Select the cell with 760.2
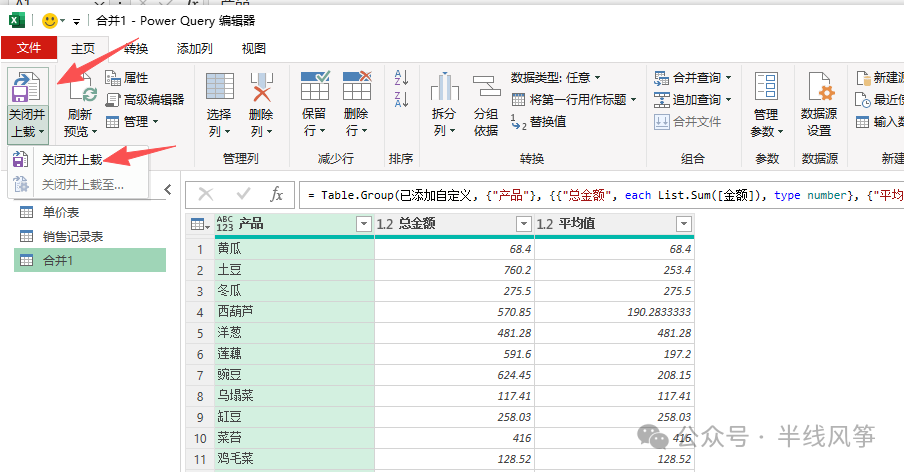Viewport: 904px width, 472px height. tap(454, 270)
